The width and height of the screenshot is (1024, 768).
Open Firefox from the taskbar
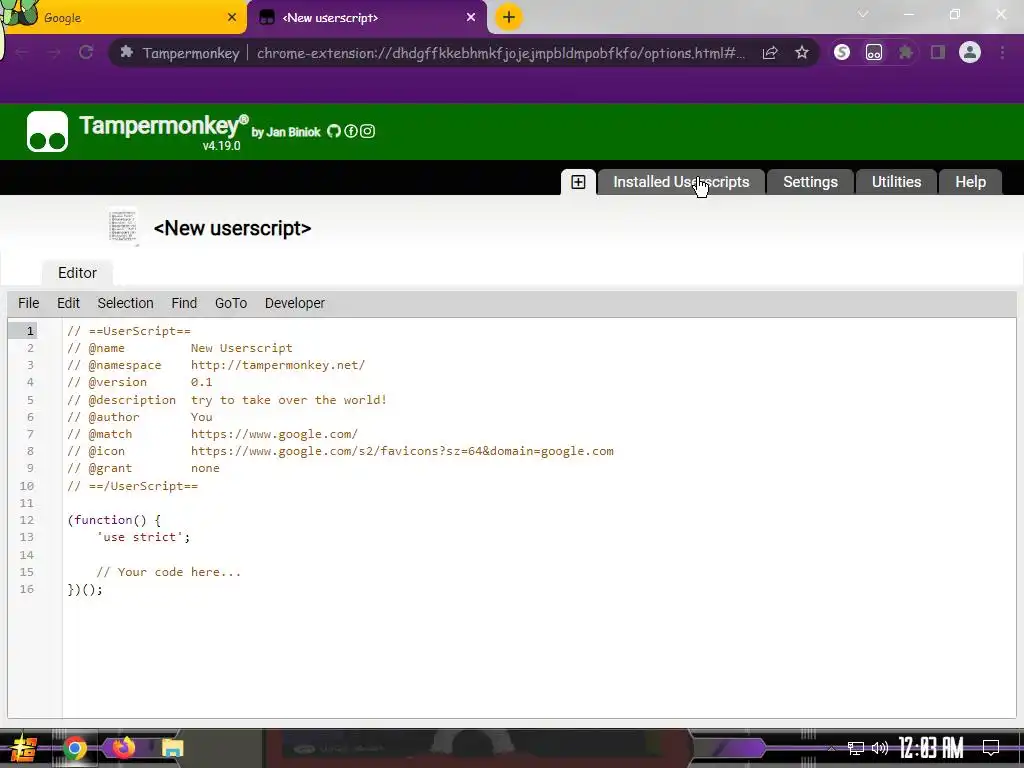coord(123,747)
